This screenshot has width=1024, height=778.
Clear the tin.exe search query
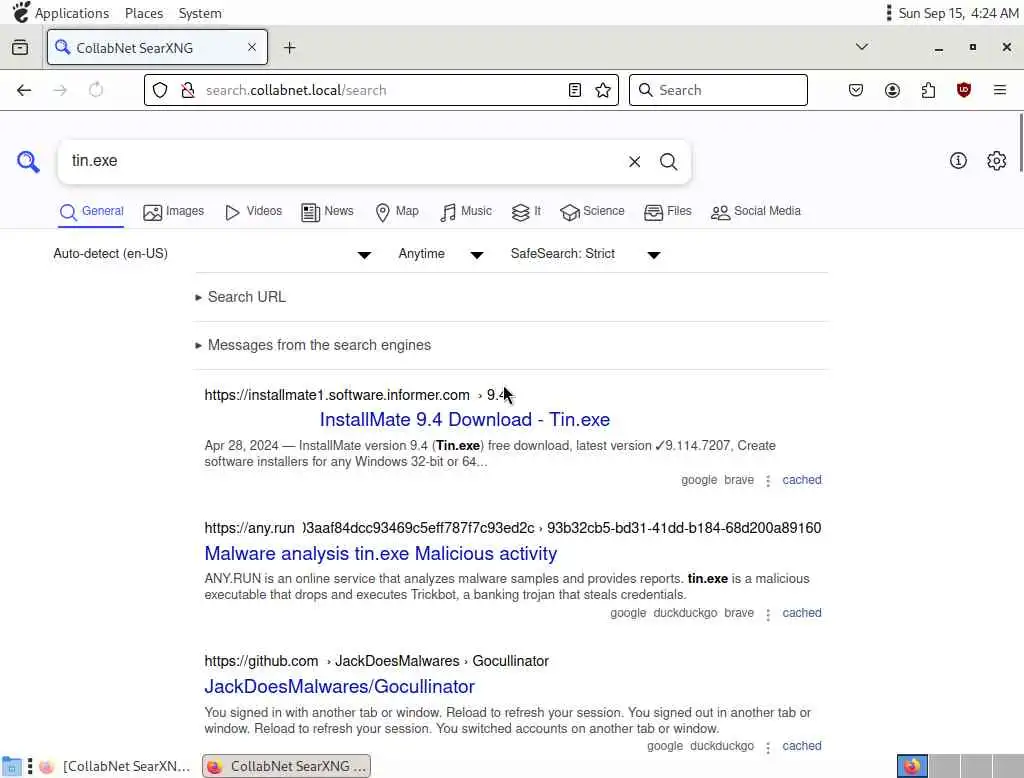coord(634,161)
